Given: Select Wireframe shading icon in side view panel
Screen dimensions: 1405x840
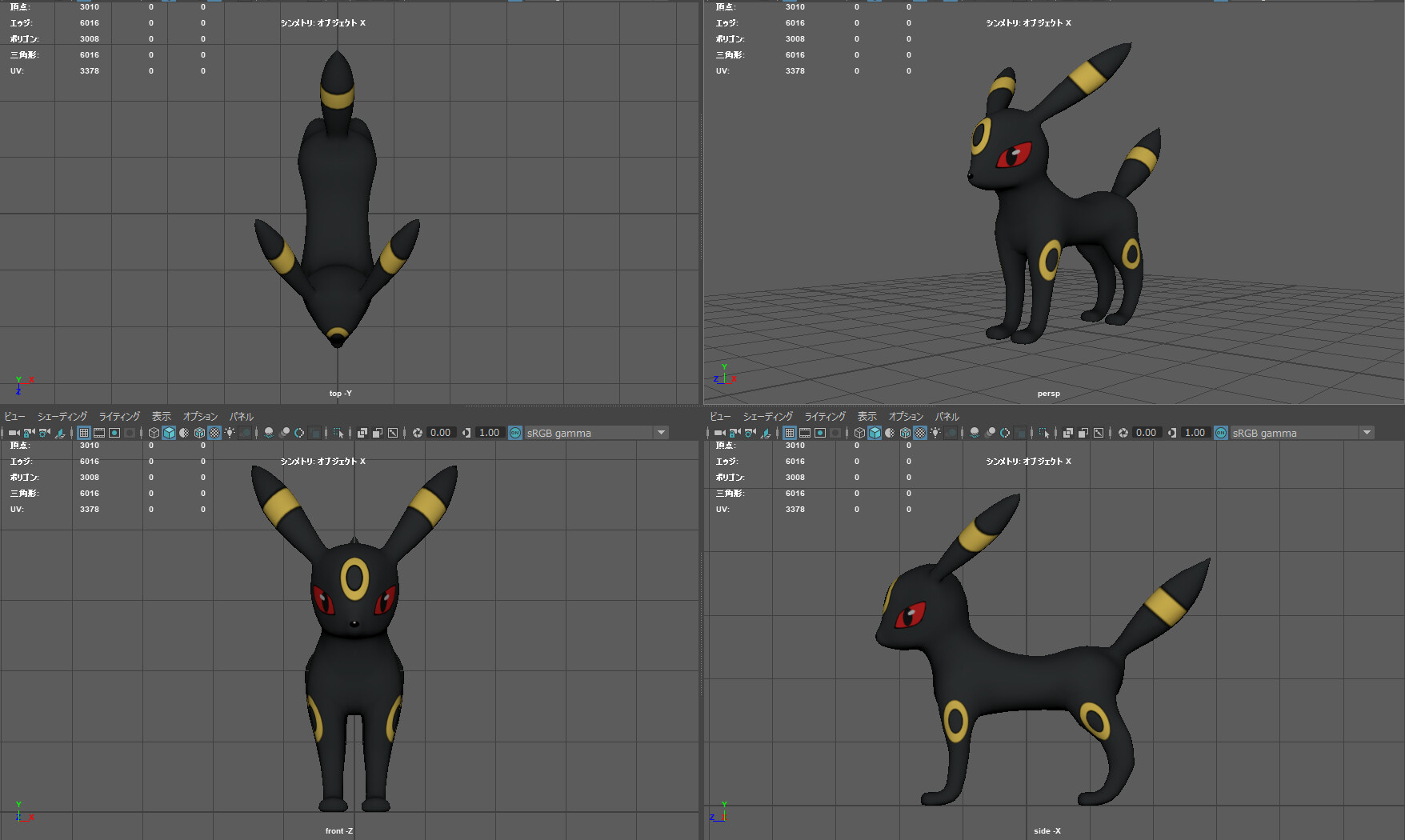Looking at the screenshot, I should pyautogui.click(x=859, y=433).
